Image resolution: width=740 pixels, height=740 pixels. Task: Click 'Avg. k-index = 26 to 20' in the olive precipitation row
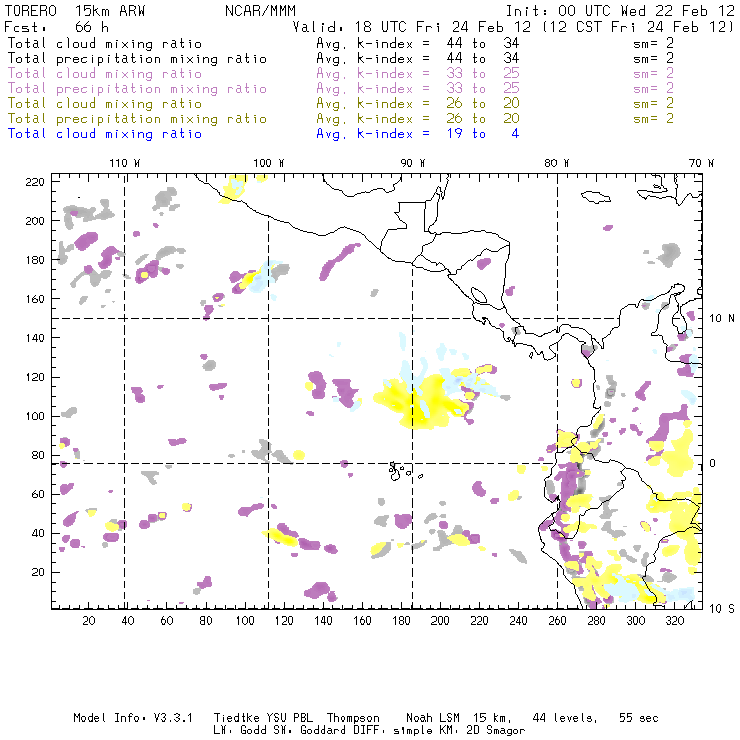418,119
